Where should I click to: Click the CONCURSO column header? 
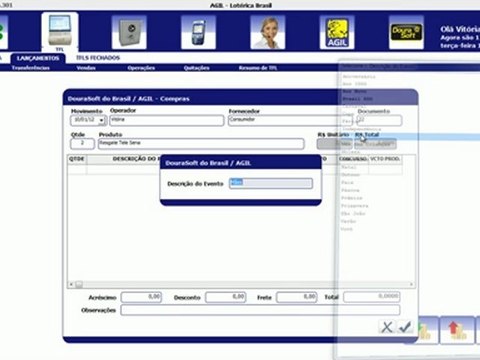[353, 159]
